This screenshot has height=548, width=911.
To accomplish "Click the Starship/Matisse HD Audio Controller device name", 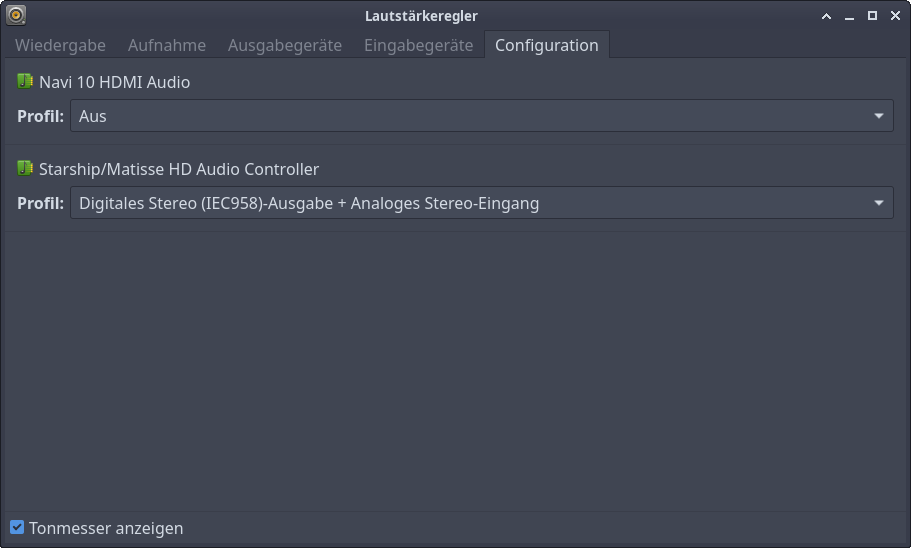I will [179, 169].
